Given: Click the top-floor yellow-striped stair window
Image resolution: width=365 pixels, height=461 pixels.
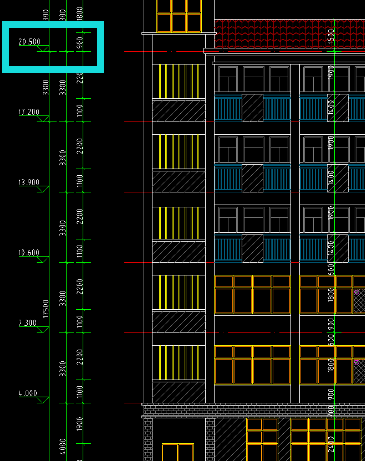Looking at the screenshot, I should pyautogui.click(x=179, y=81).
